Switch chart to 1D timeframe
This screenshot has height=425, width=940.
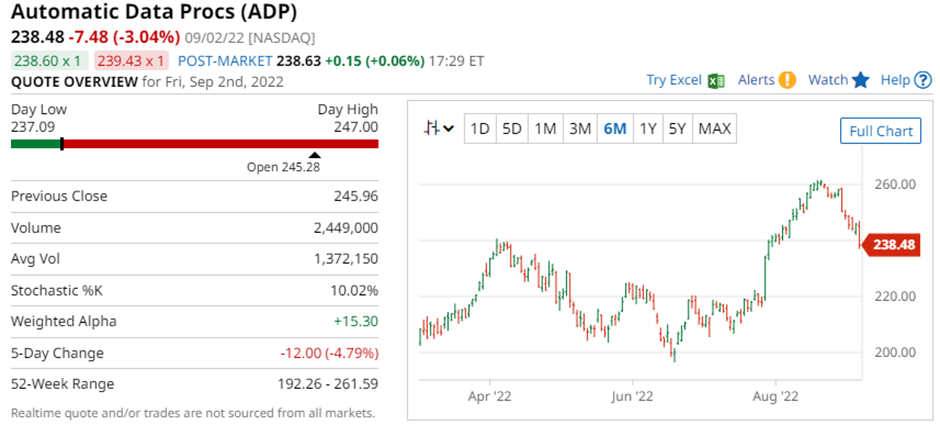point(480,128)
